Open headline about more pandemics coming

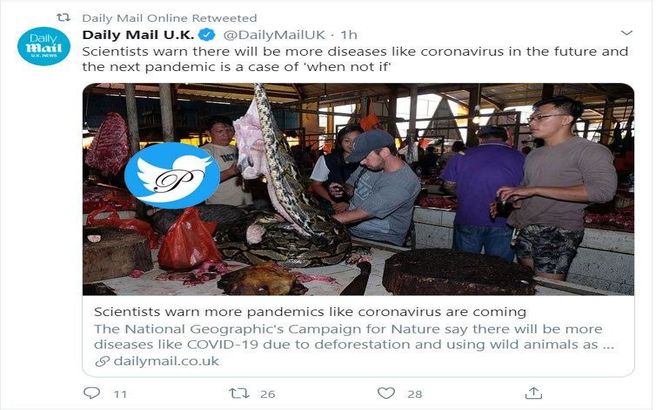(310, 312)
